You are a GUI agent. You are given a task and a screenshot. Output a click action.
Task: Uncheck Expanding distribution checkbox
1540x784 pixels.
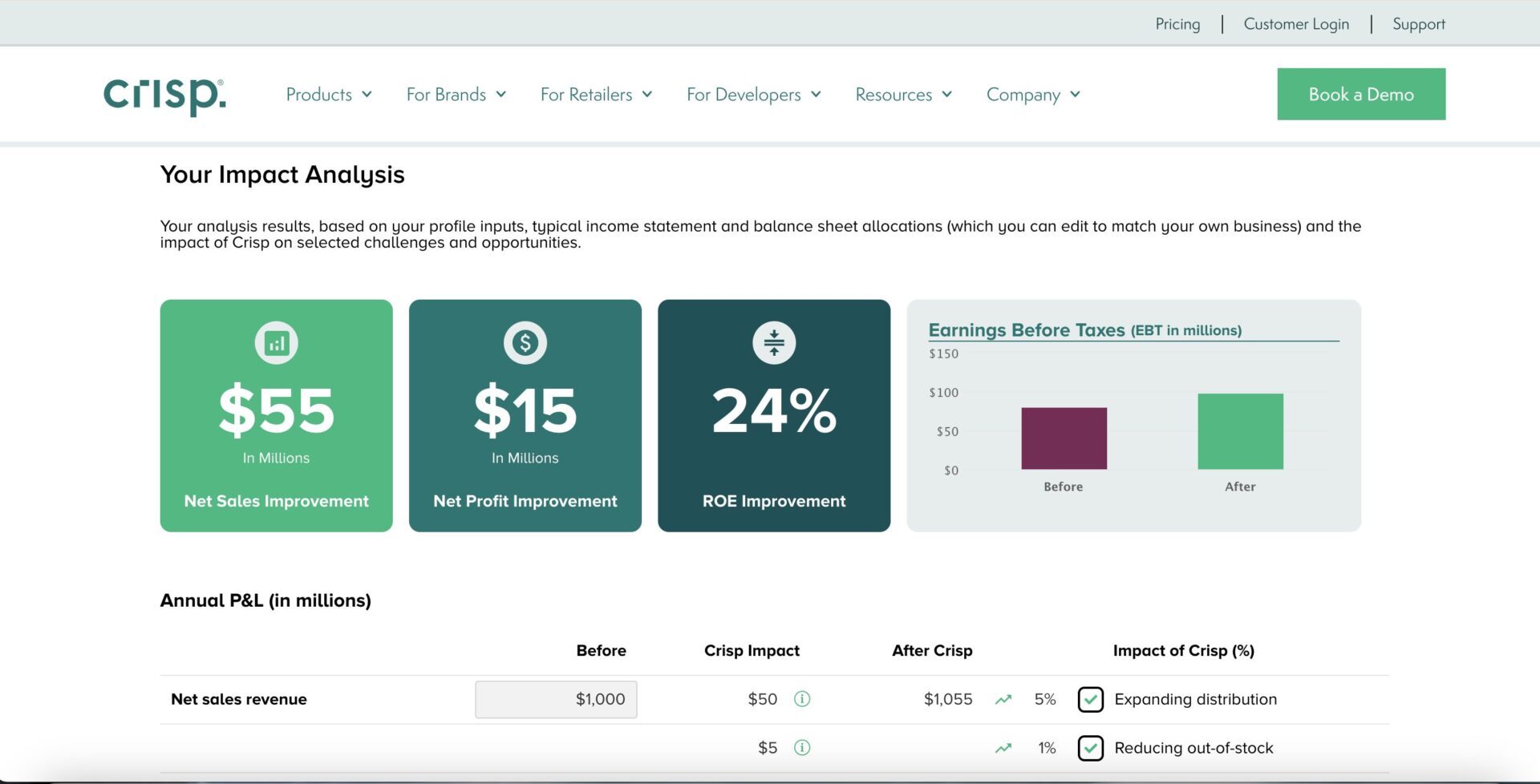pyautogui.click(x=1091, y=699)
